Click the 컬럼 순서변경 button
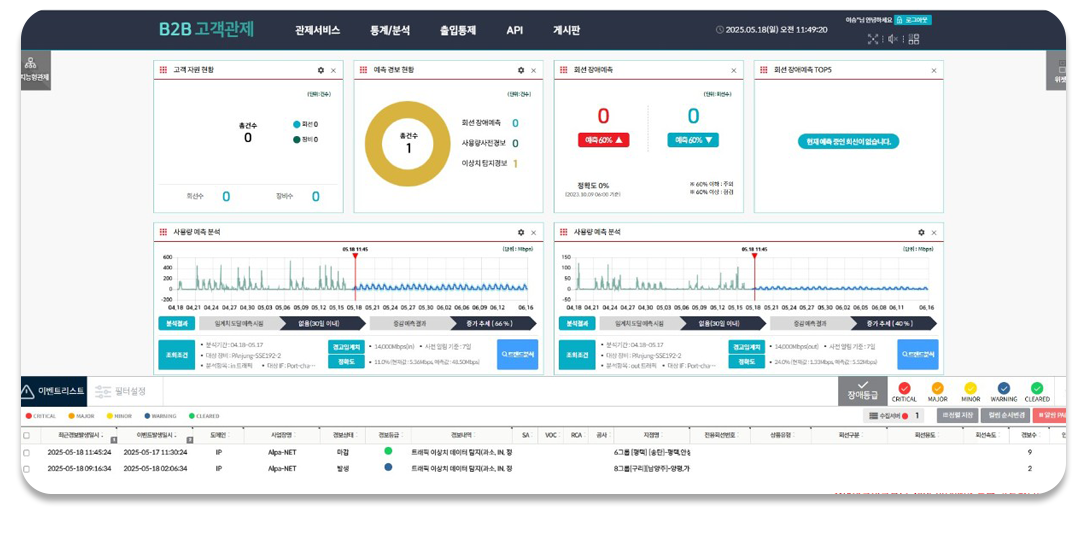The image size is (1086, 548). click(1005, 416)
